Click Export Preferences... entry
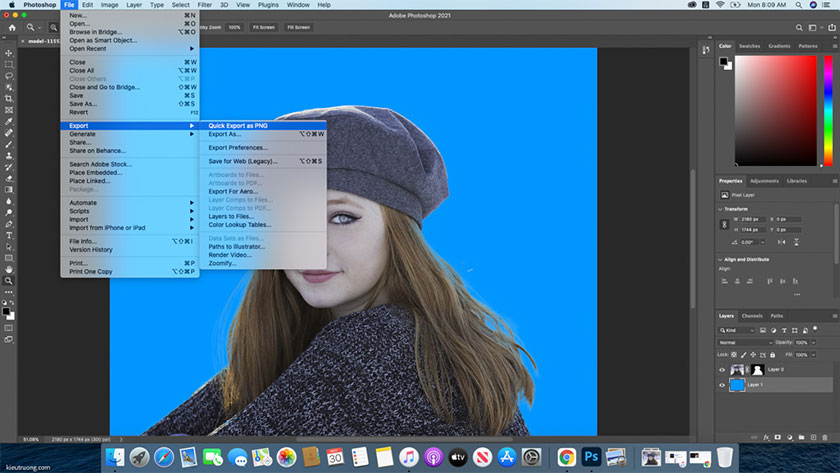The width and height of the screenshot is (840, 473). point(263,147)
